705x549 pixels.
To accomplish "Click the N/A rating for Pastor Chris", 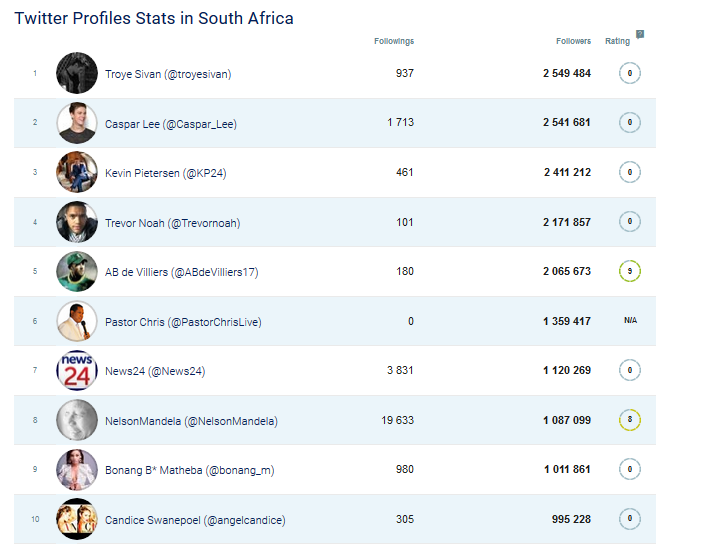I will click(x=630, y=320).
